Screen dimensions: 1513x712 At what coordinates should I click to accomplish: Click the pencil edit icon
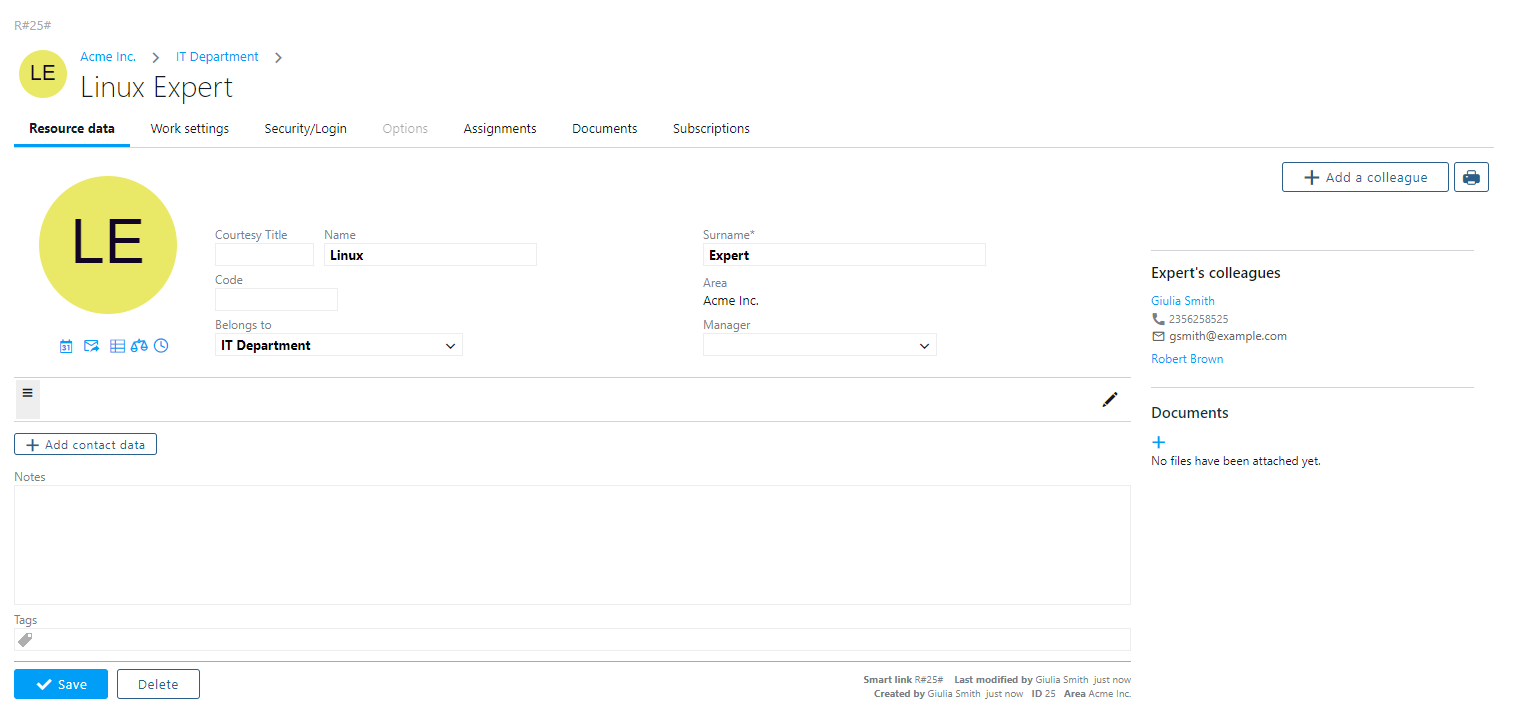click(1109, 399)
